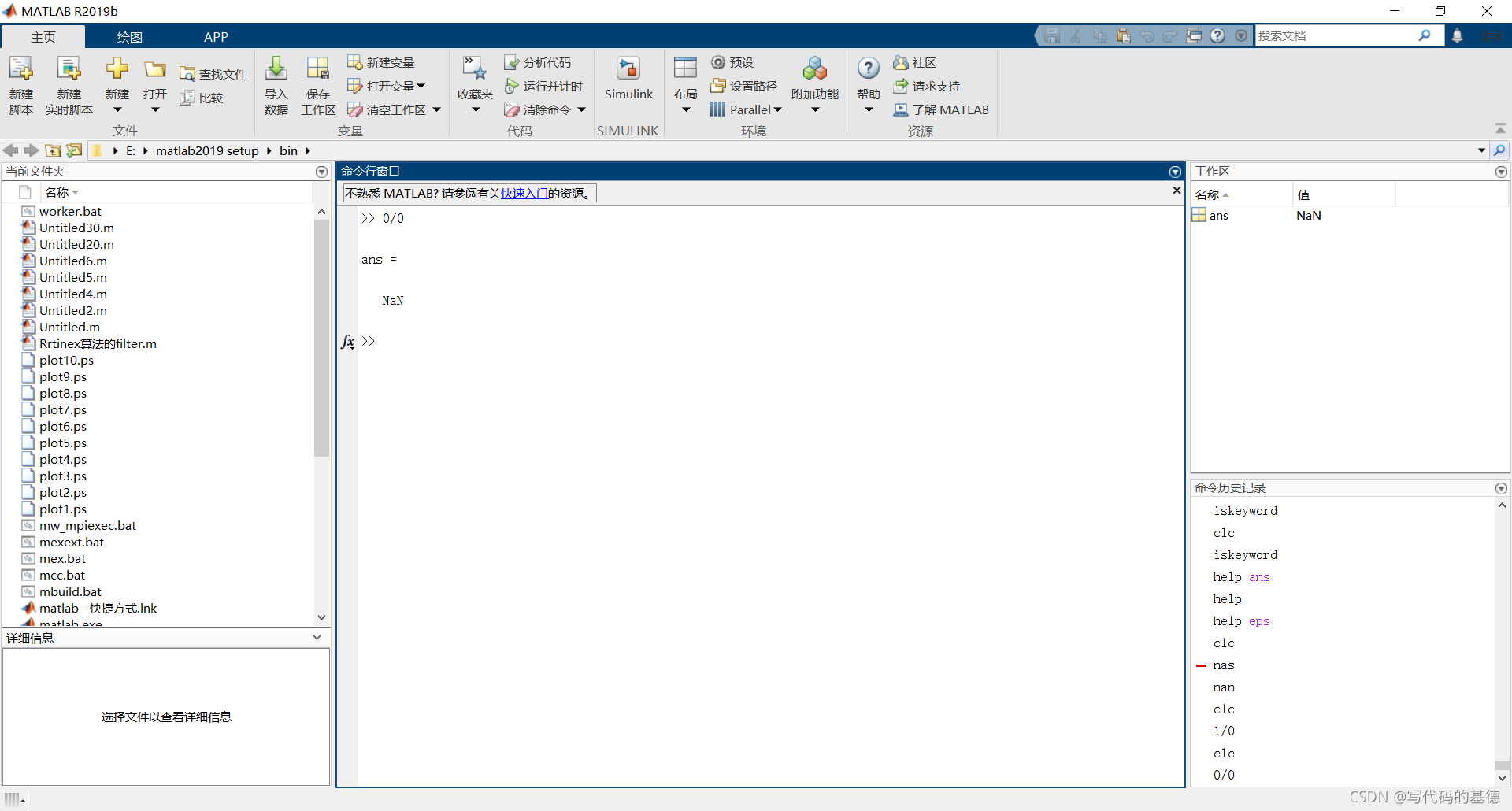The height and width of the screenshot is (811, 1512).
Task: Close the getting started banner
Action: [1177, 191]
